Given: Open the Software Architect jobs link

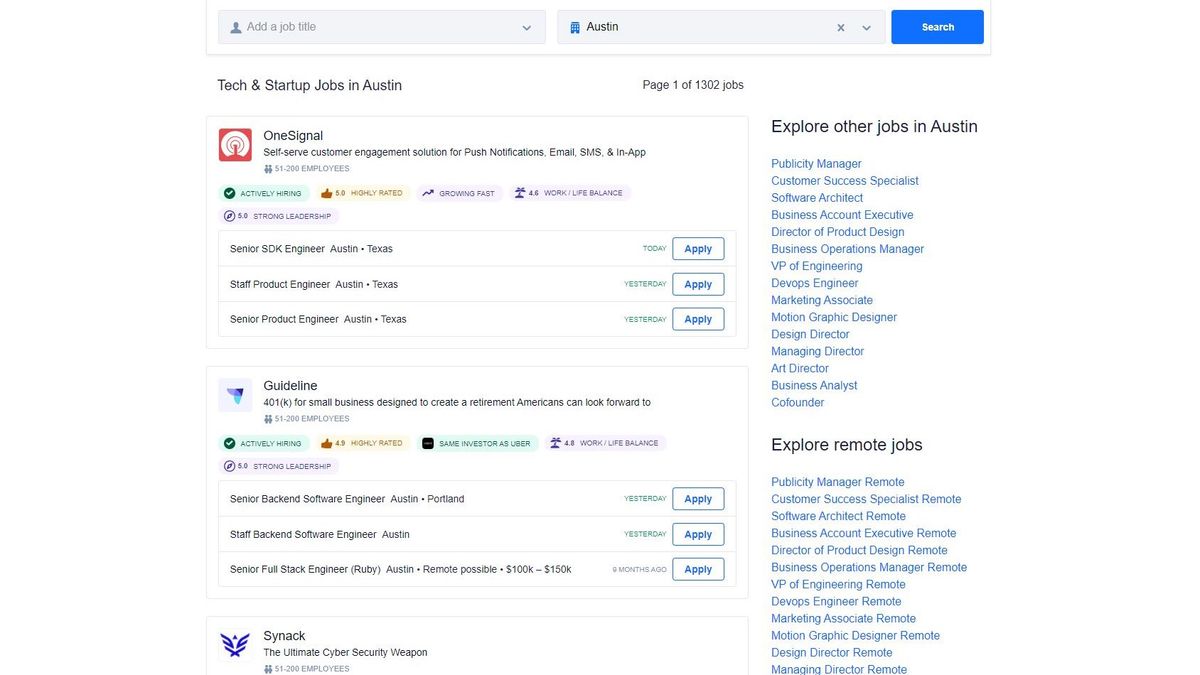Looking at the screenshot, I should point(817,198).
